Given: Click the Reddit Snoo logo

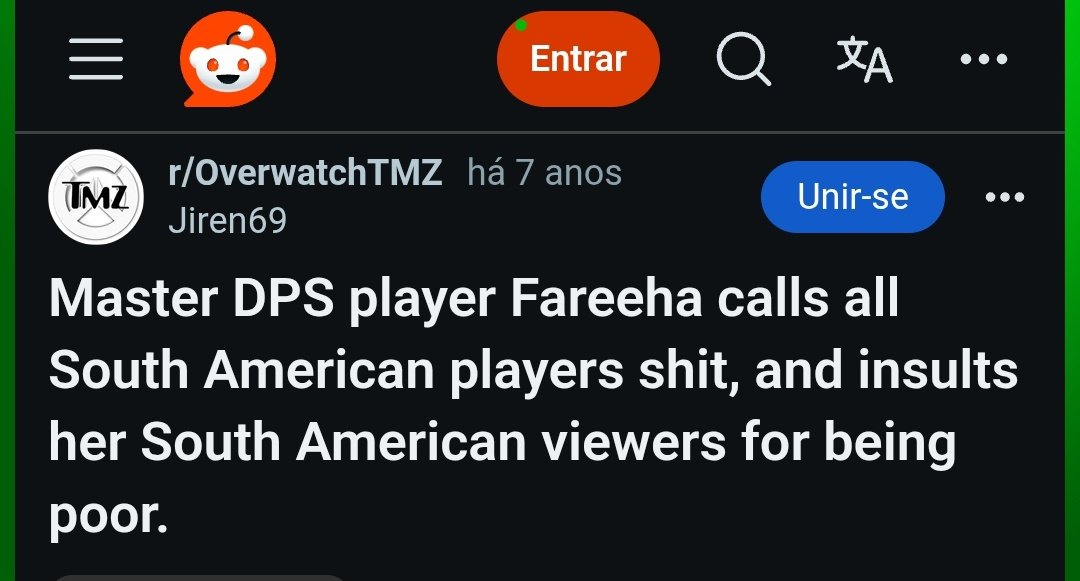Looking at the screenshot, I should pyautogui.click(x=228, y=59).
